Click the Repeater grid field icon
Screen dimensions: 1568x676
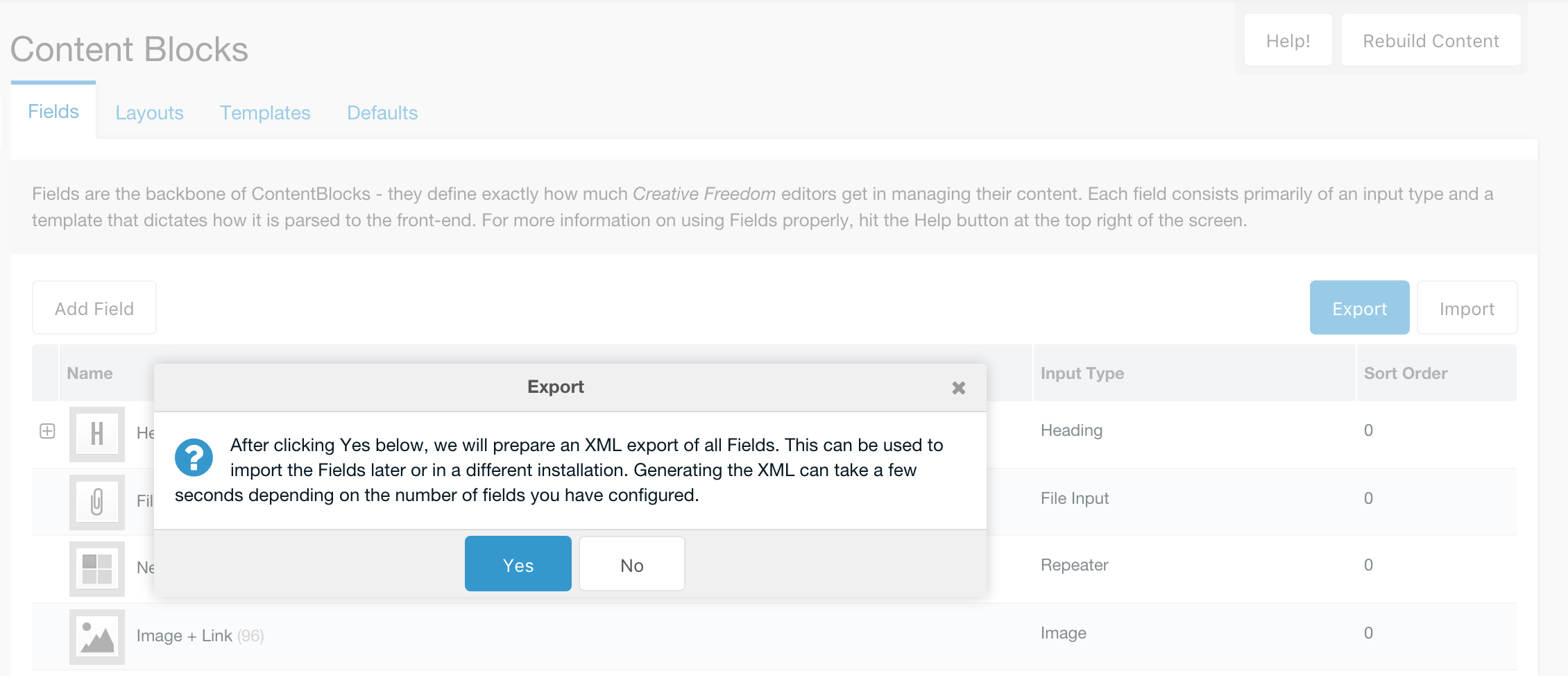[x=97, y=569]
